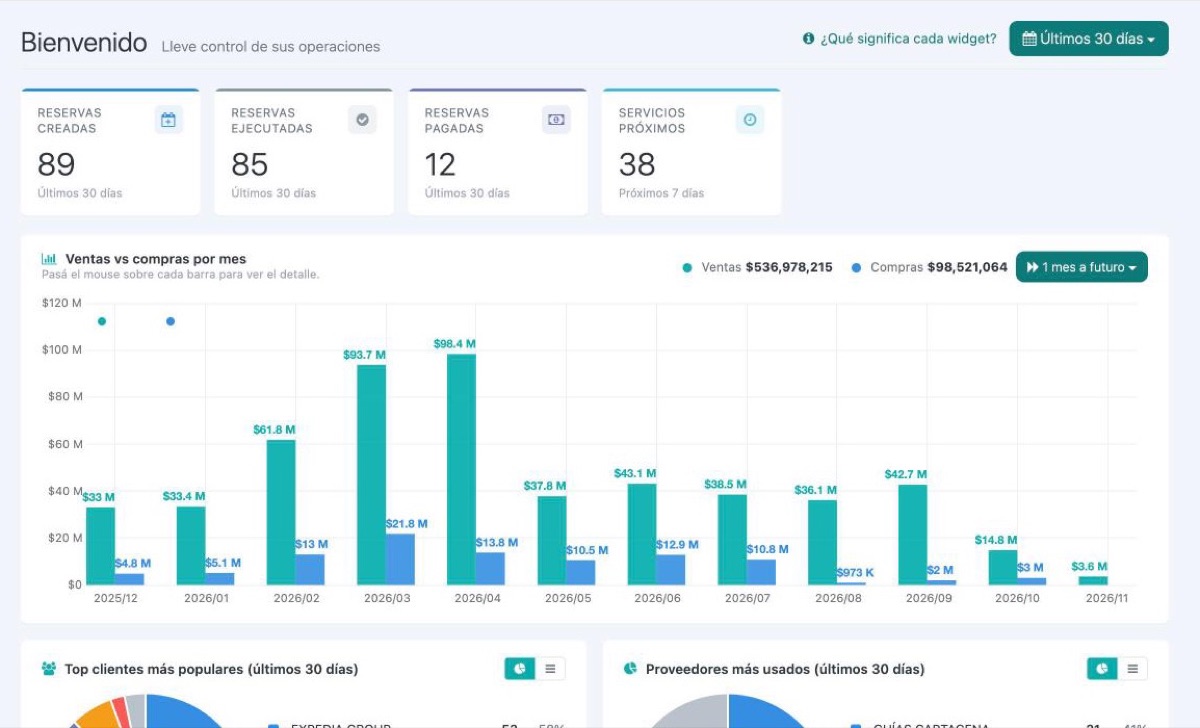1200x728 pixels.
Task: Click the checkmark icon on Reservas Ejecutadas card
Action: point(362,120)
